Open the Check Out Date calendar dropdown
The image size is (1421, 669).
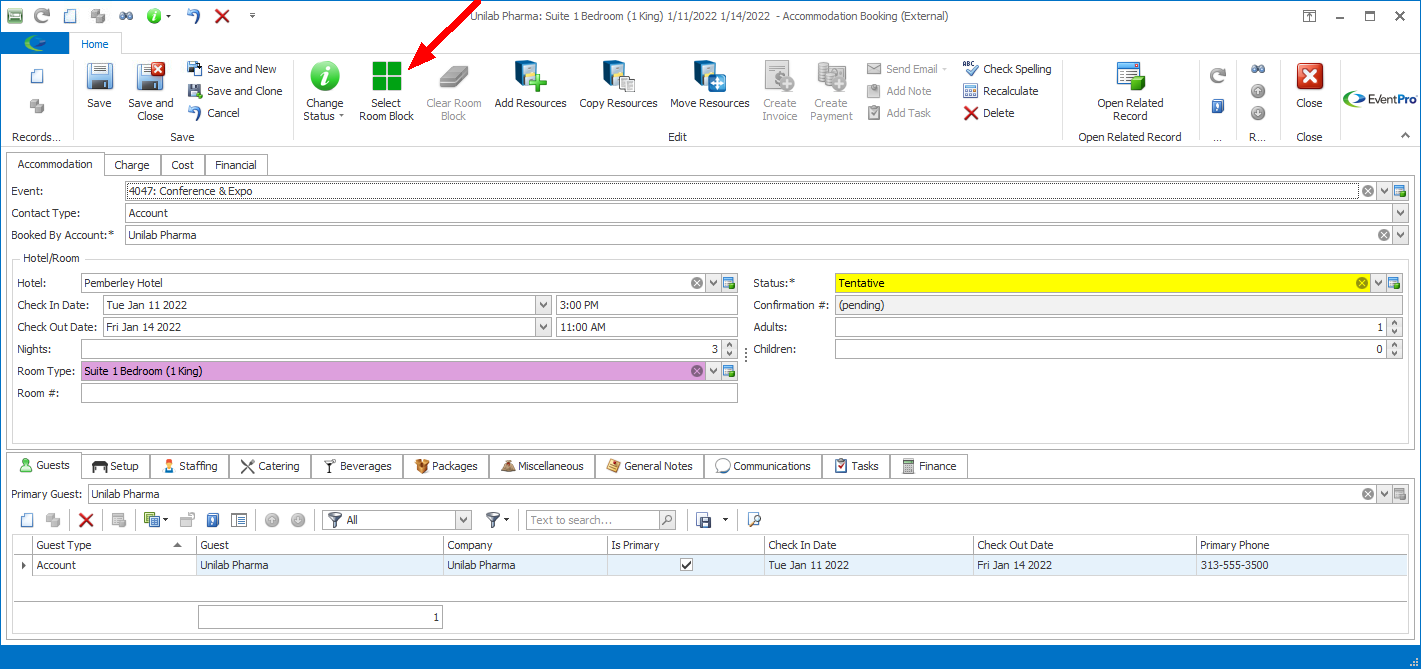[543, 327]
